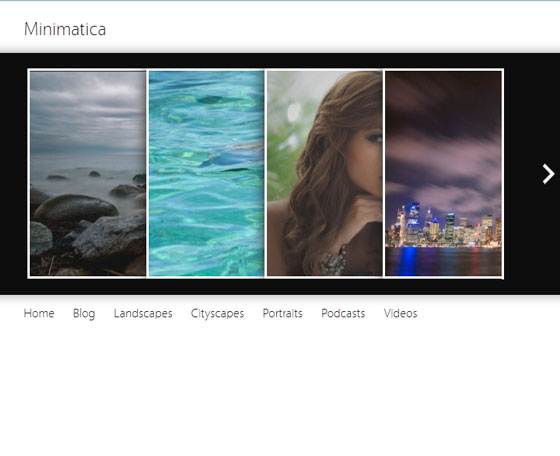Open the Home menu item

pyautogui.click(x=39, y=313)
